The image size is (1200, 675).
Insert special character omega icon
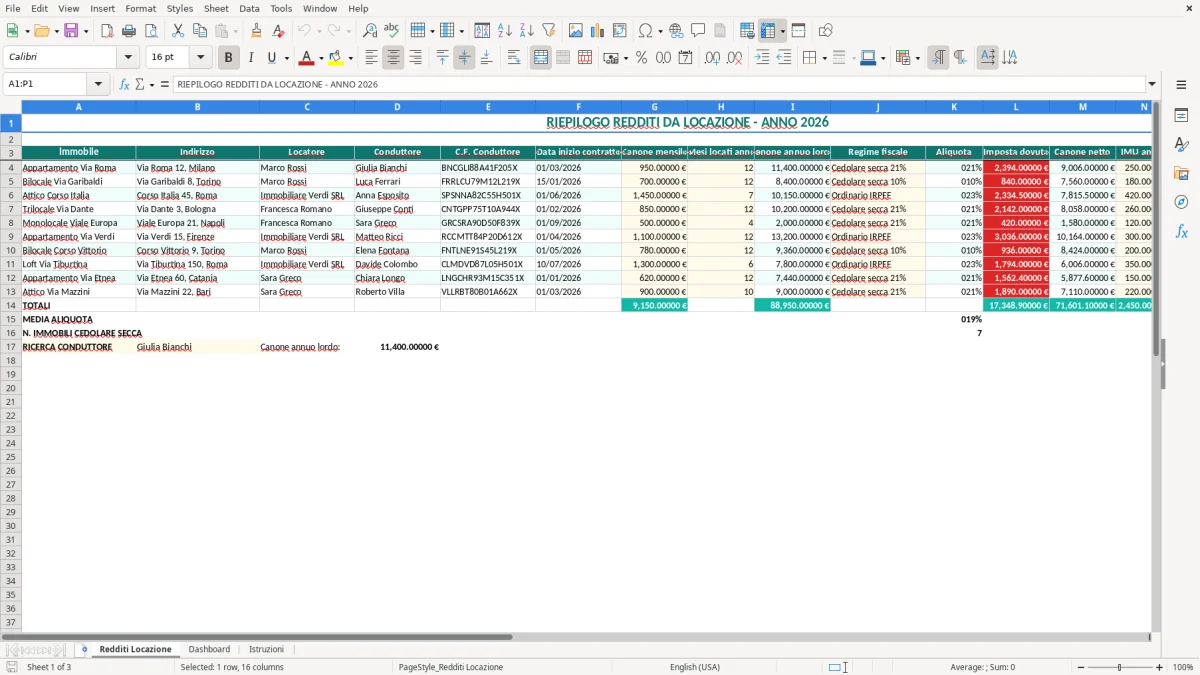click(645, 31)
